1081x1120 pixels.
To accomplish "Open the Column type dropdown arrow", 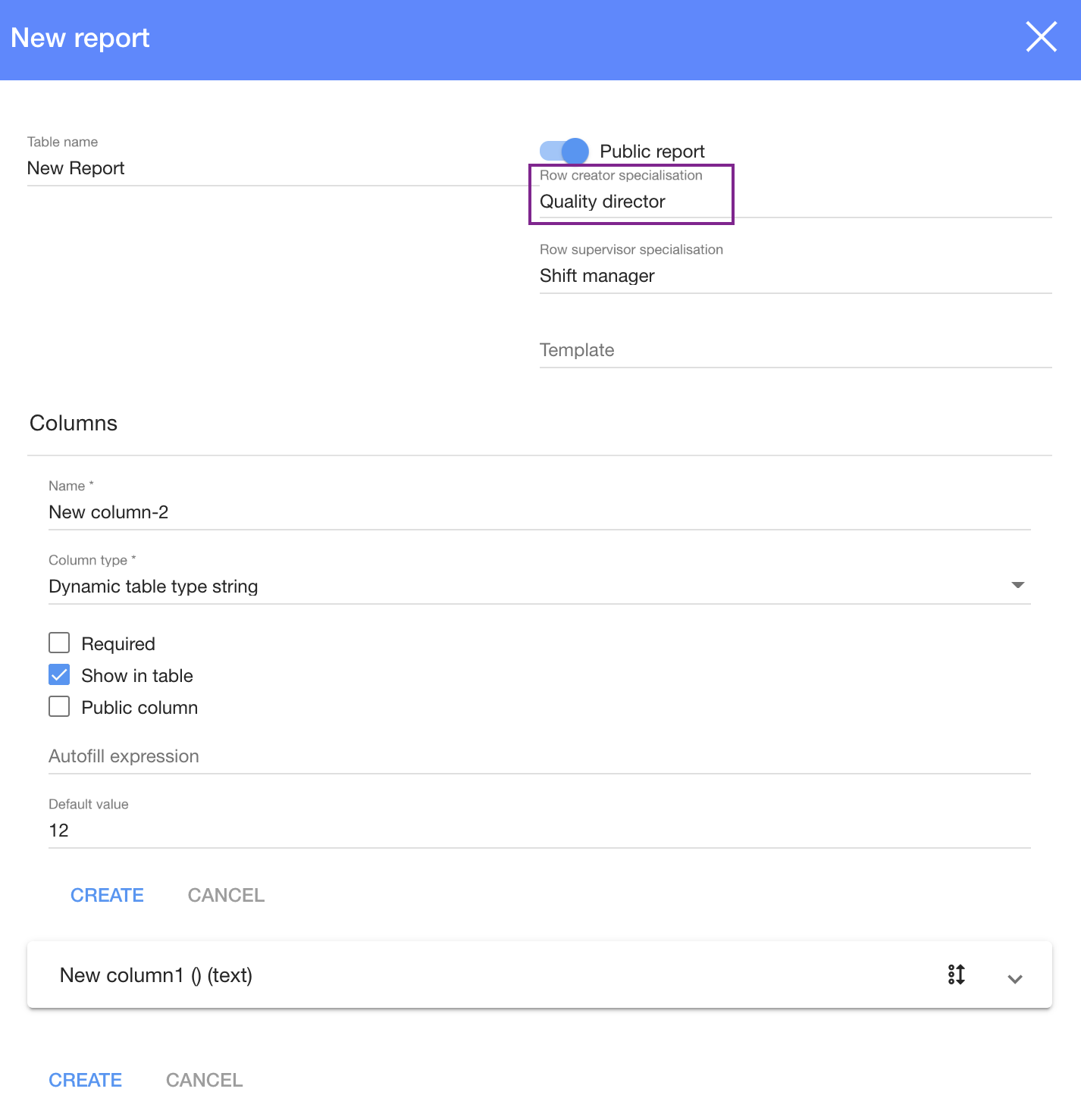I will 1017,585.
